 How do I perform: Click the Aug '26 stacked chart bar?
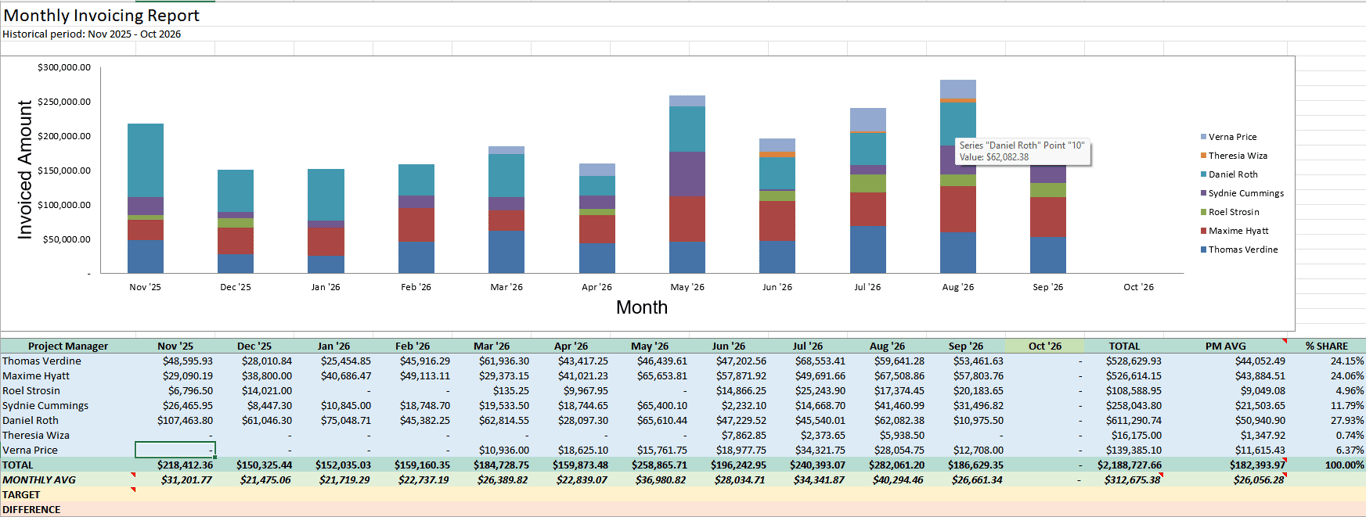[958, 176]
